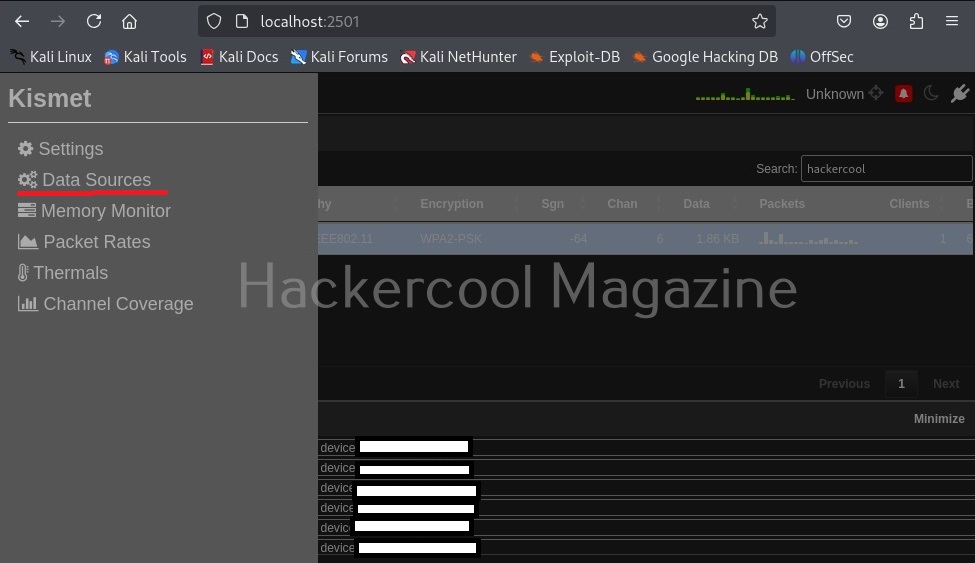
Task: Open the red alert bell icon
Action: (903, 94)
